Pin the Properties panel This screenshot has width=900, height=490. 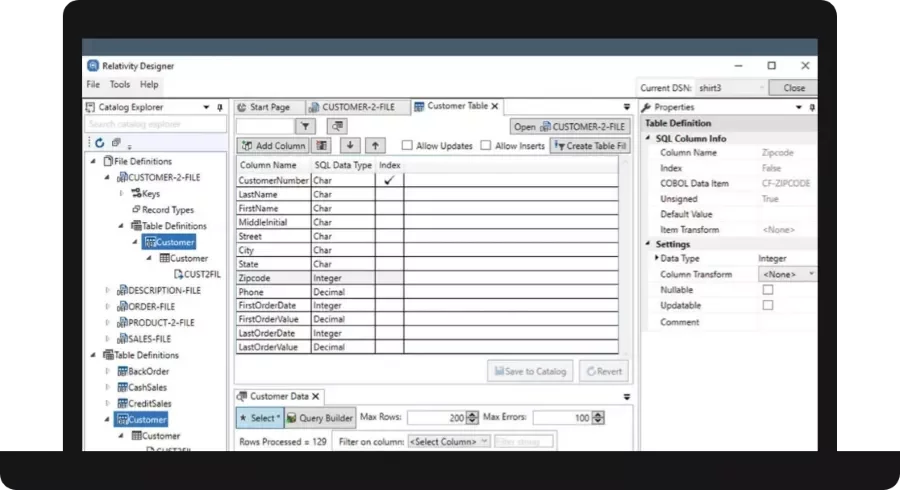click(812, 107)
